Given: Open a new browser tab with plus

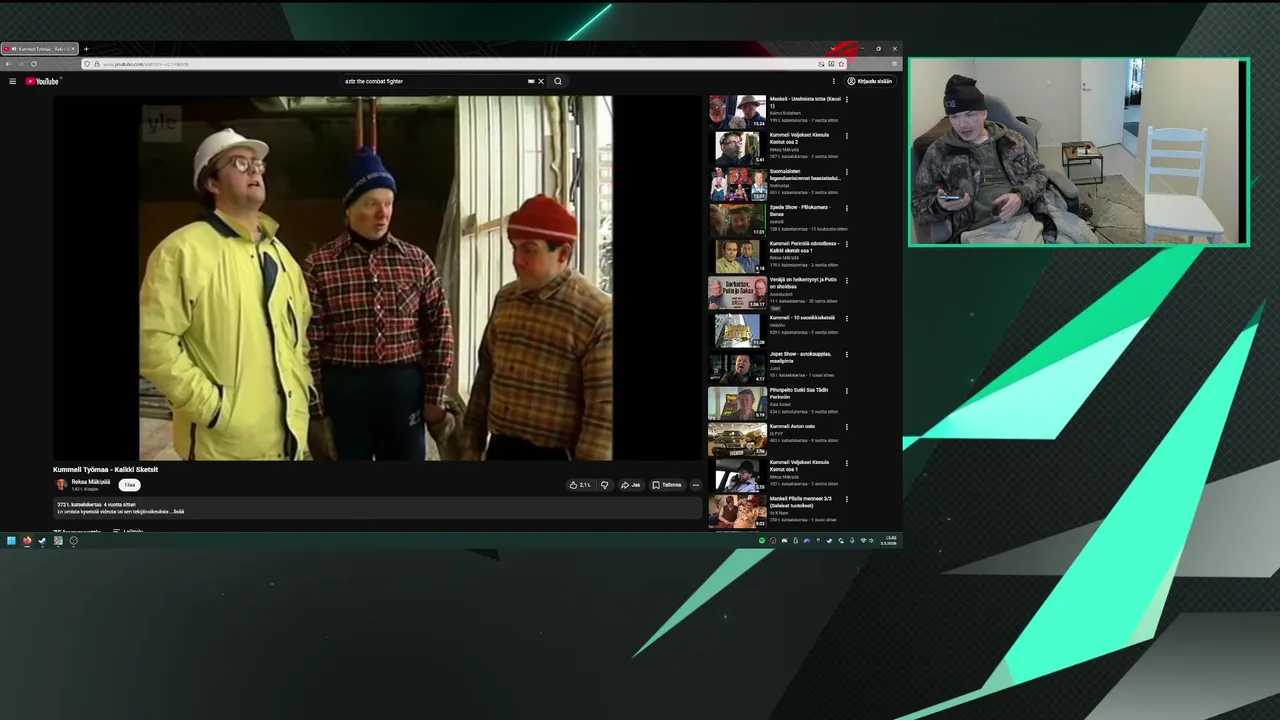Looking at the screenshot, I should coord(86,49).
